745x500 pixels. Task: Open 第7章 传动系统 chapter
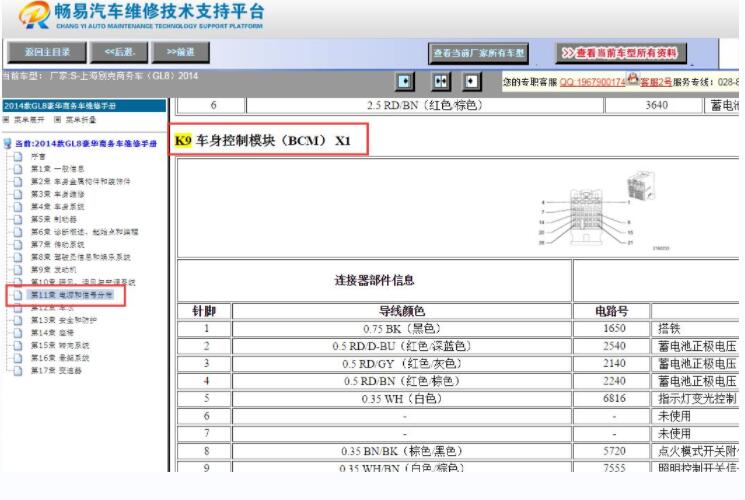57,244
